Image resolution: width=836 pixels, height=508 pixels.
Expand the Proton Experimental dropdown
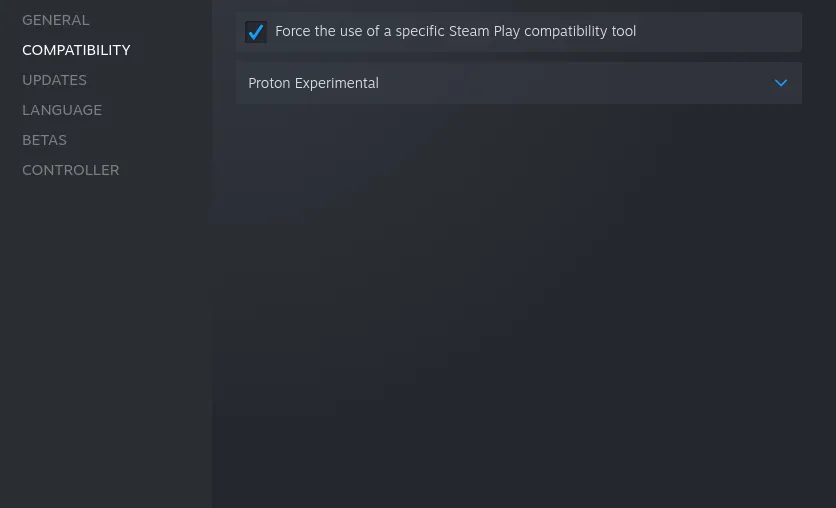click(518, 83)
